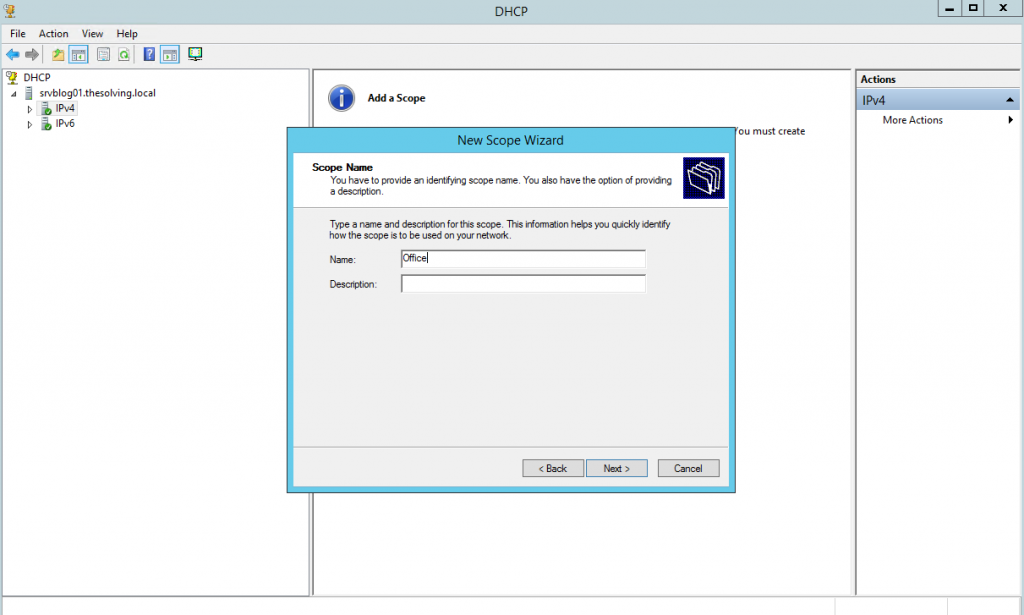The image size is (1024, 615).
Task: Click the blue info icon beside Add a Scope
Action: 341,98
